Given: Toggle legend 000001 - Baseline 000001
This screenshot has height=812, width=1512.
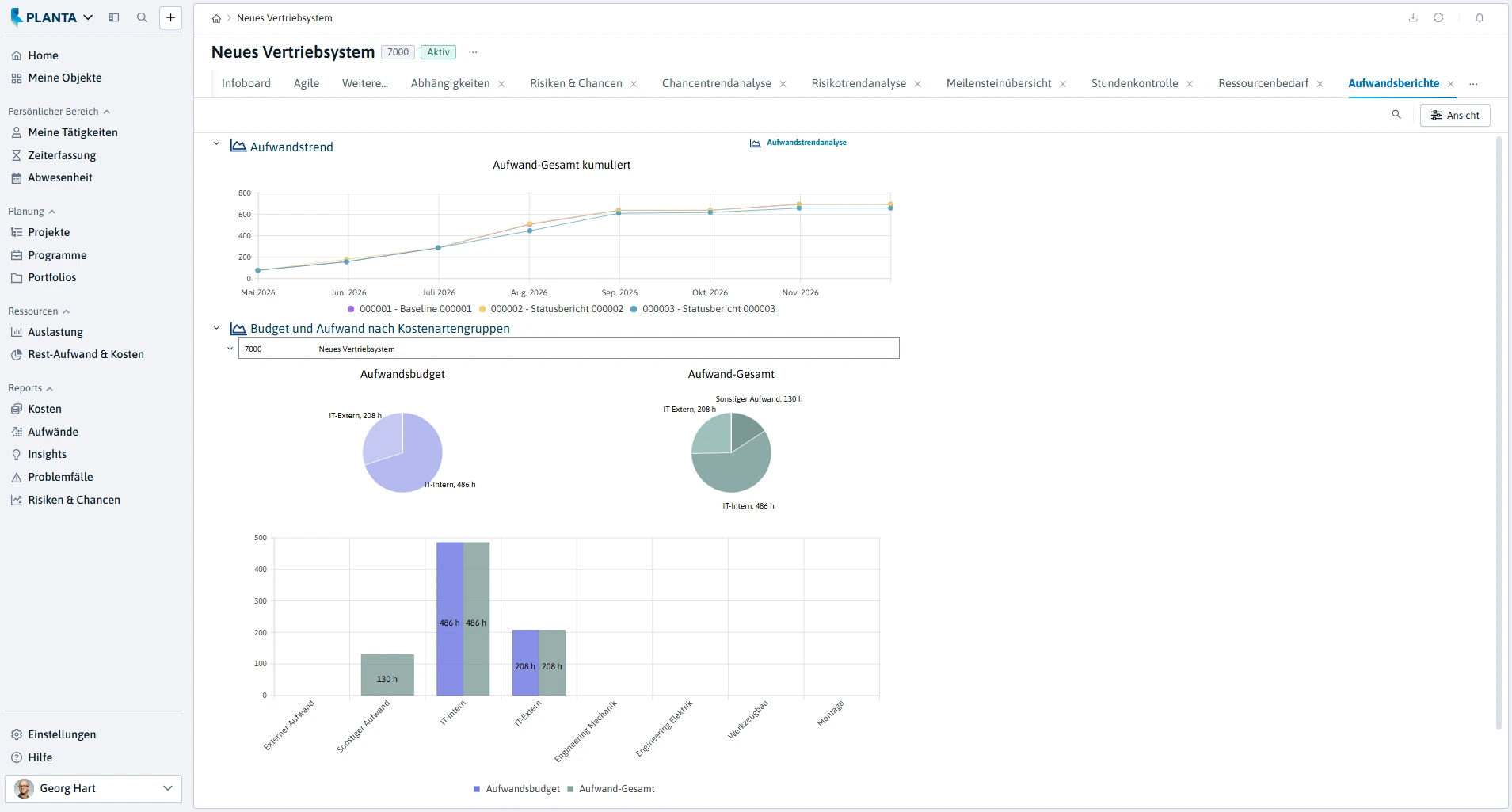Looking at the screenshot, I should click(409, 309).
